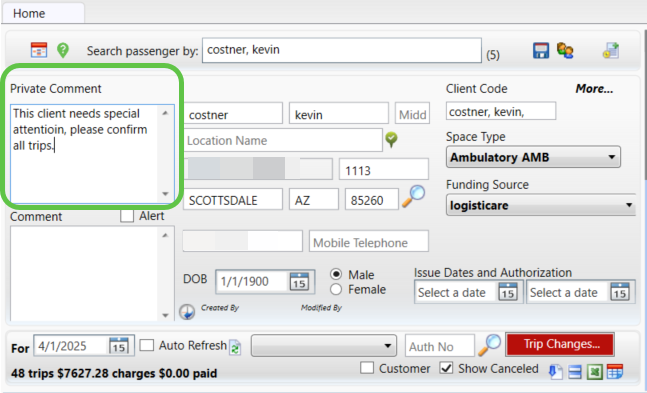Click the (5) result count beside search
The image size is (647, 393).
(493, 54)
